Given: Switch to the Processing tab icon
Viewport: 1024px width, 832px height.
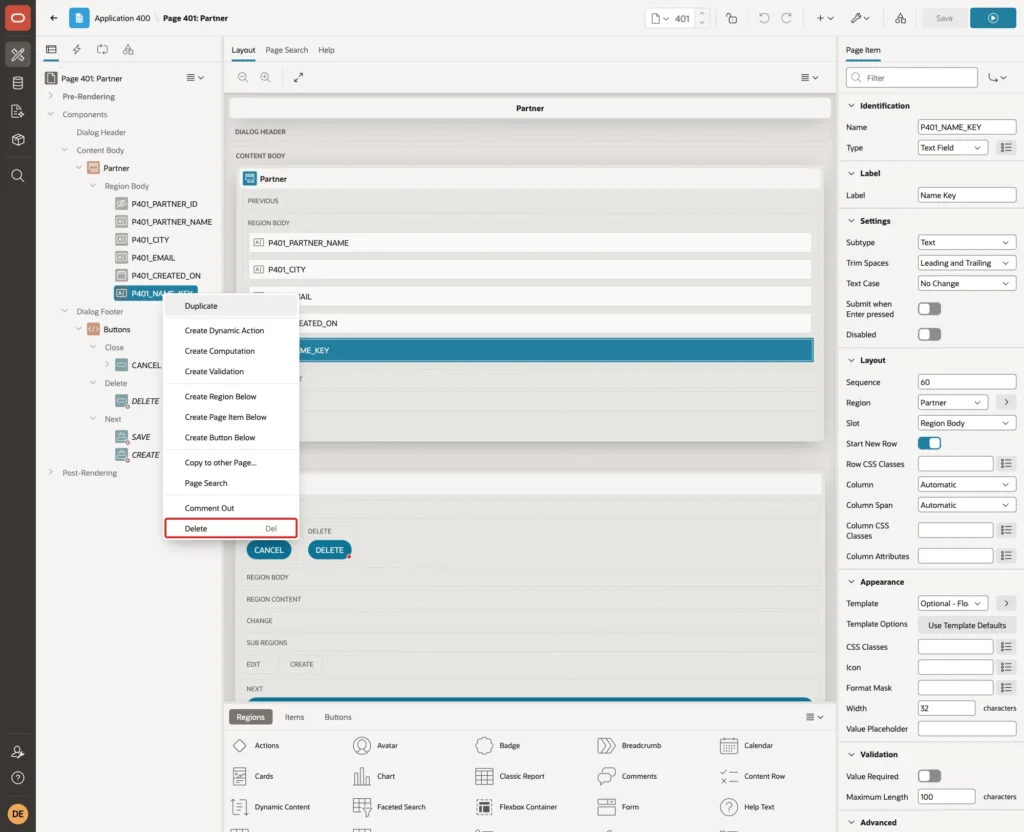Looking at the screenshot, I should click(x=103, y=50).
